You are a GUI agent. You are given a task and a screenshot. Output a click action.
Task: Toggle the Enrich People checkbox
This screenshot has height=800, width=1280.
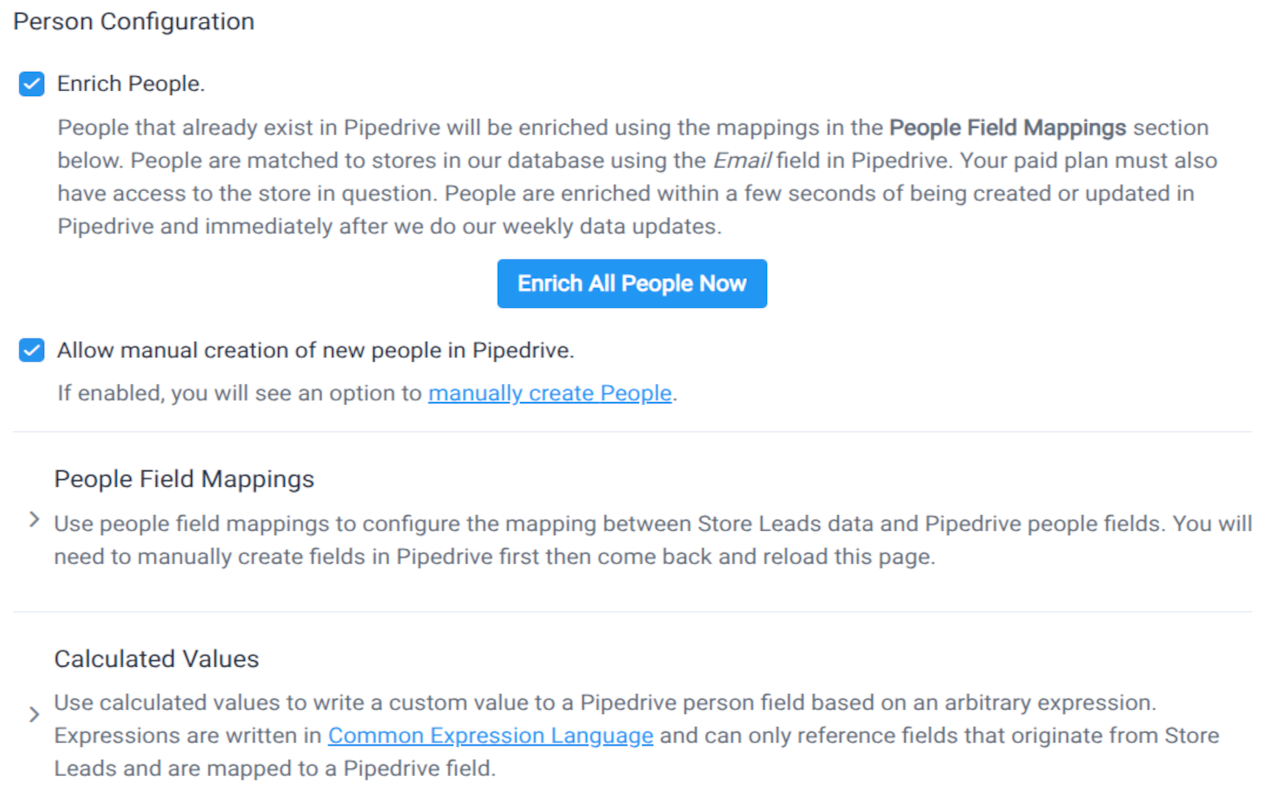(32, 84)
